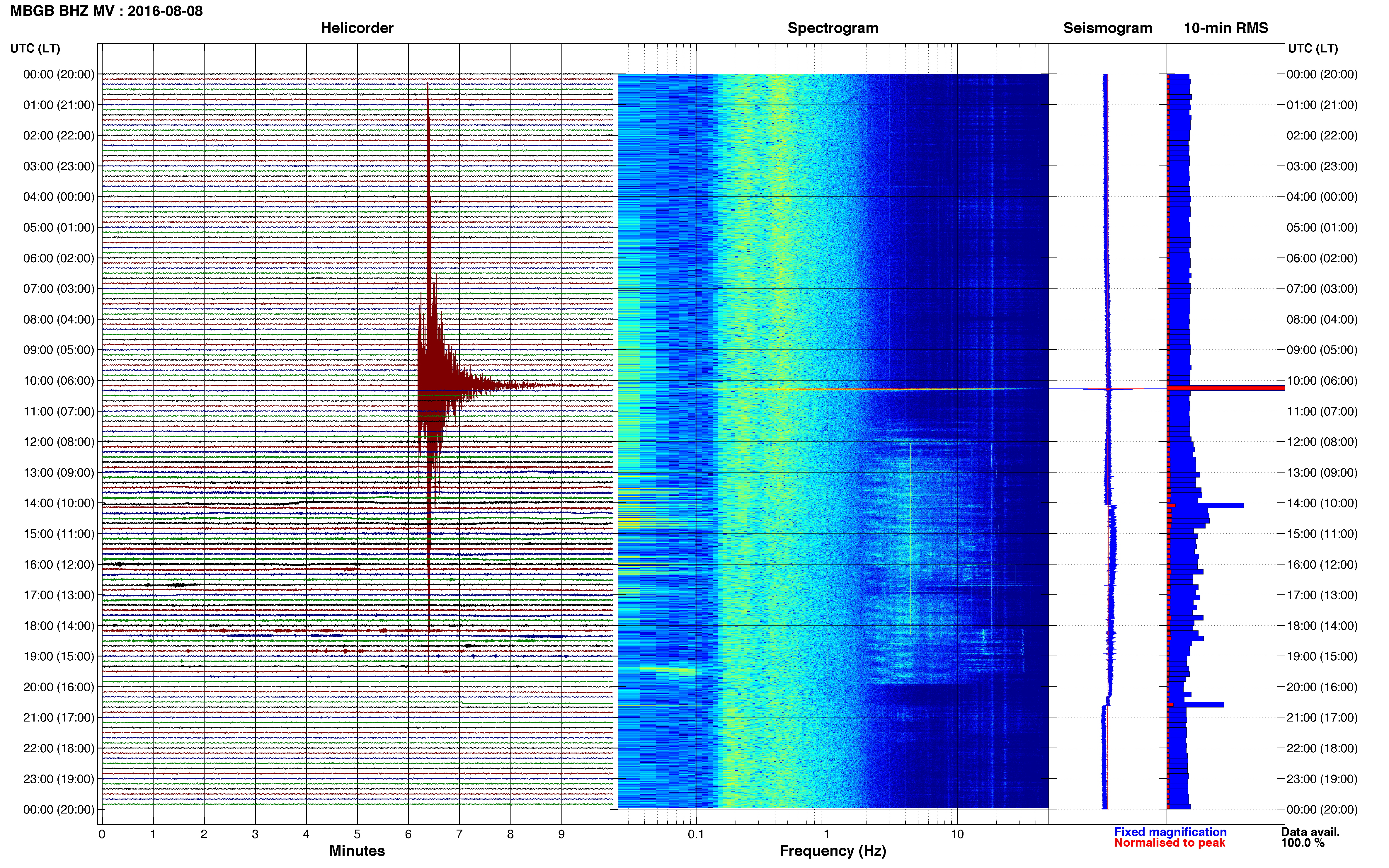The height and width of the screenshot is (868, 1389).
Task: Click the plot title MBGB BHZ MV : 2016-08-08
Action: (x=106, y=11)
